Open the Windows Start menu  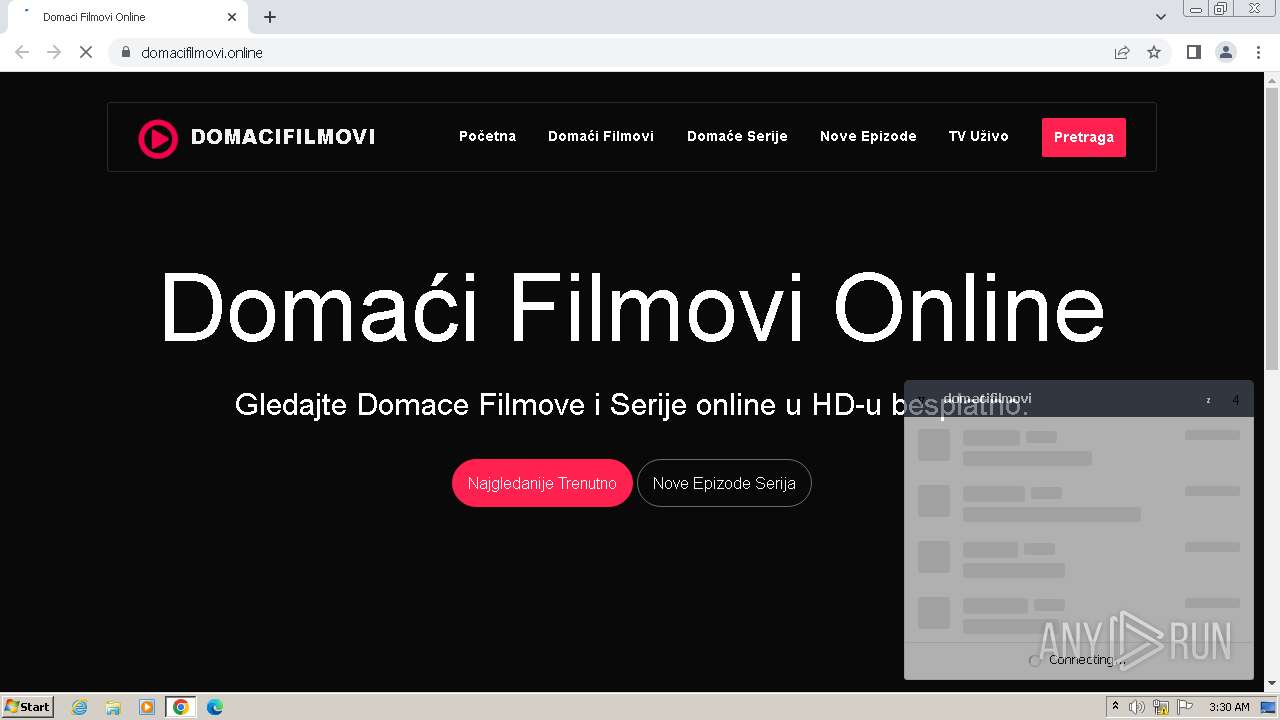pos(28,706)
